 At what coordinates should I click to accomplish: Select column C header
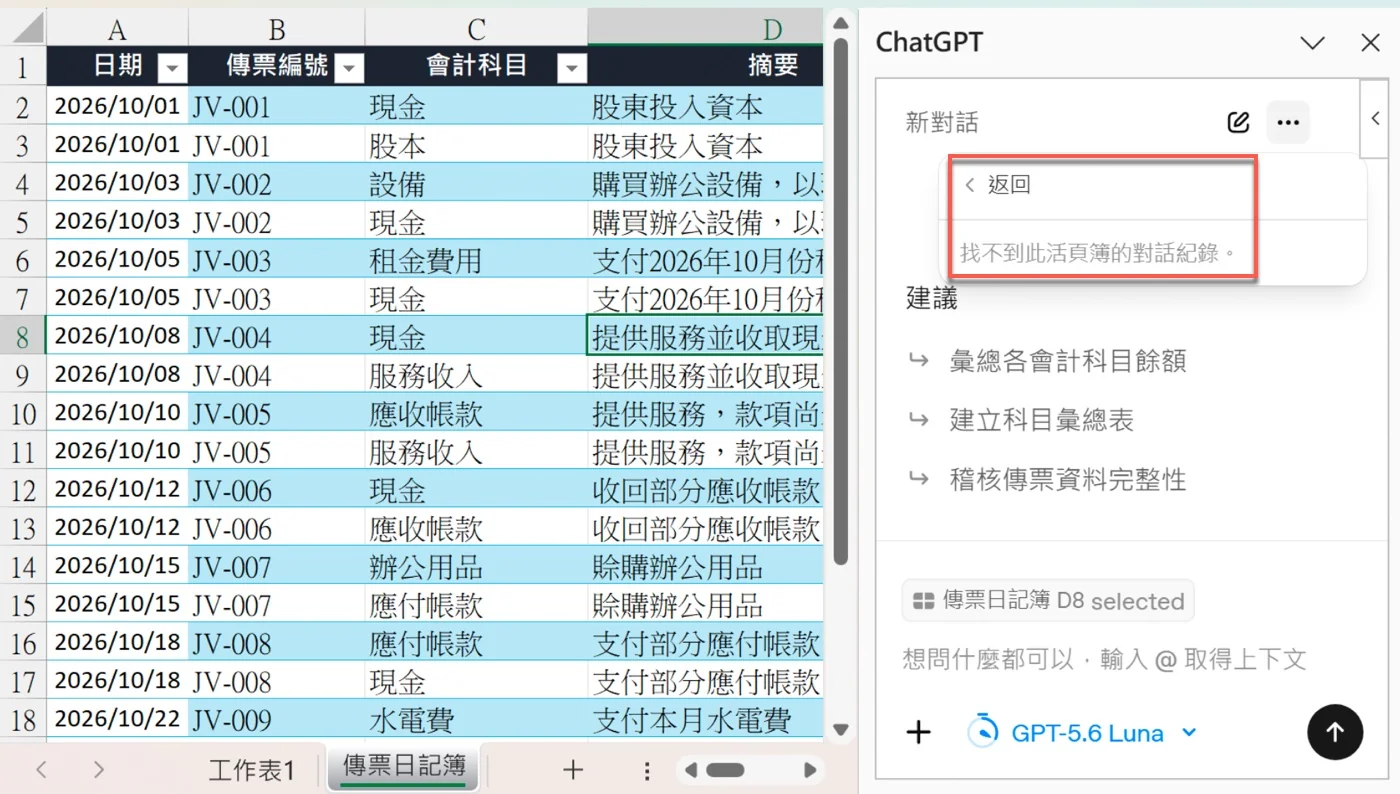tap(476, 28)
